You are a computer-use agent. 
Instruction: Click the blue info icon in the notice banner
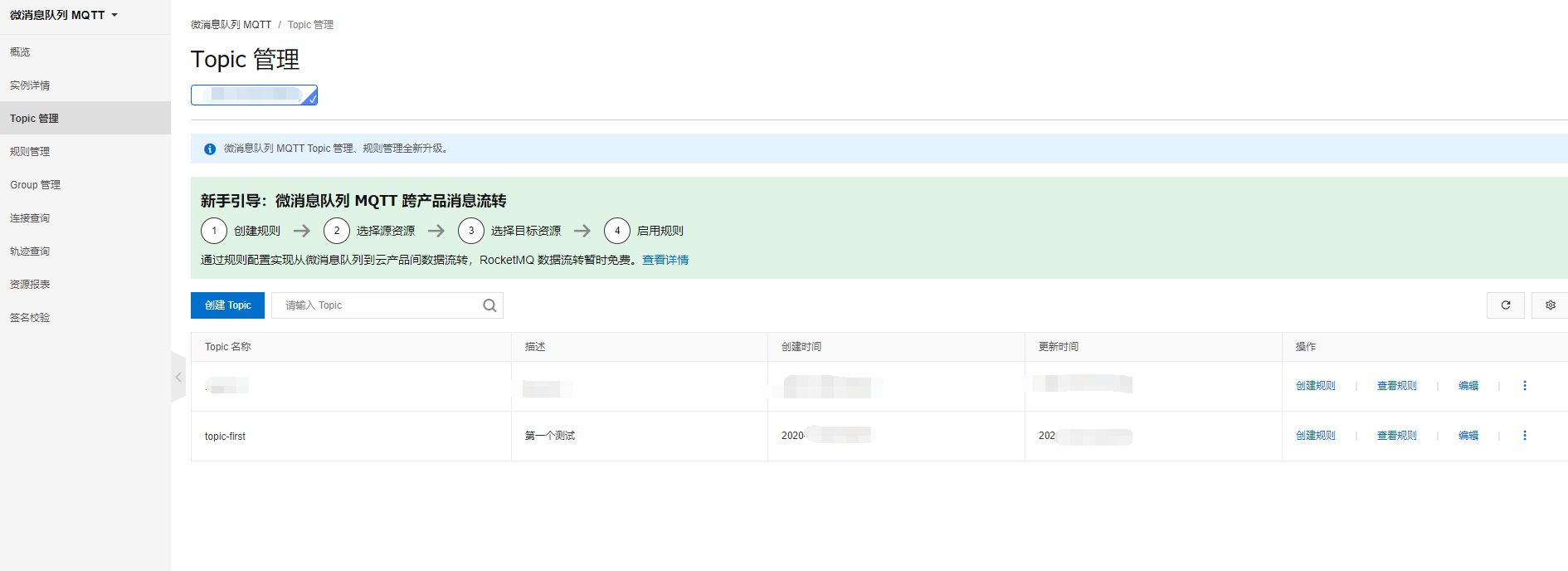210,149
